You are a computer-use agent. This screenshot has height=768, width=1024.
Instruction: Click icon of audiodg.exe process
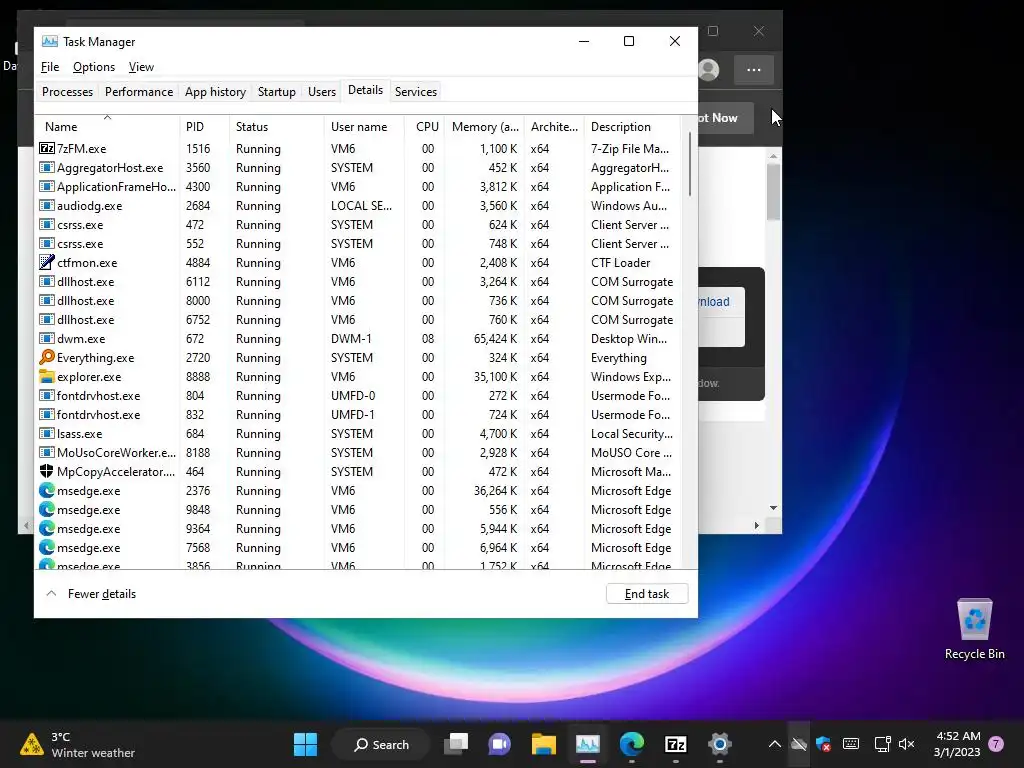click(46, 205)
